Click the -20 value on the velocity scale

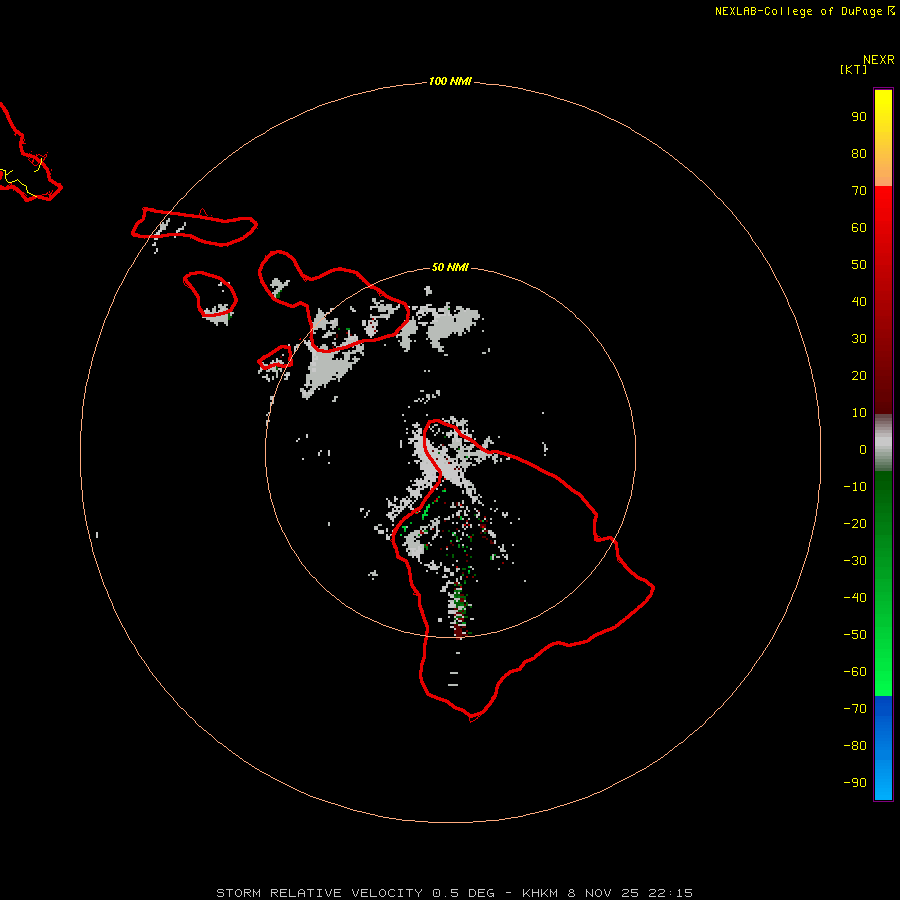coord(855,524)
